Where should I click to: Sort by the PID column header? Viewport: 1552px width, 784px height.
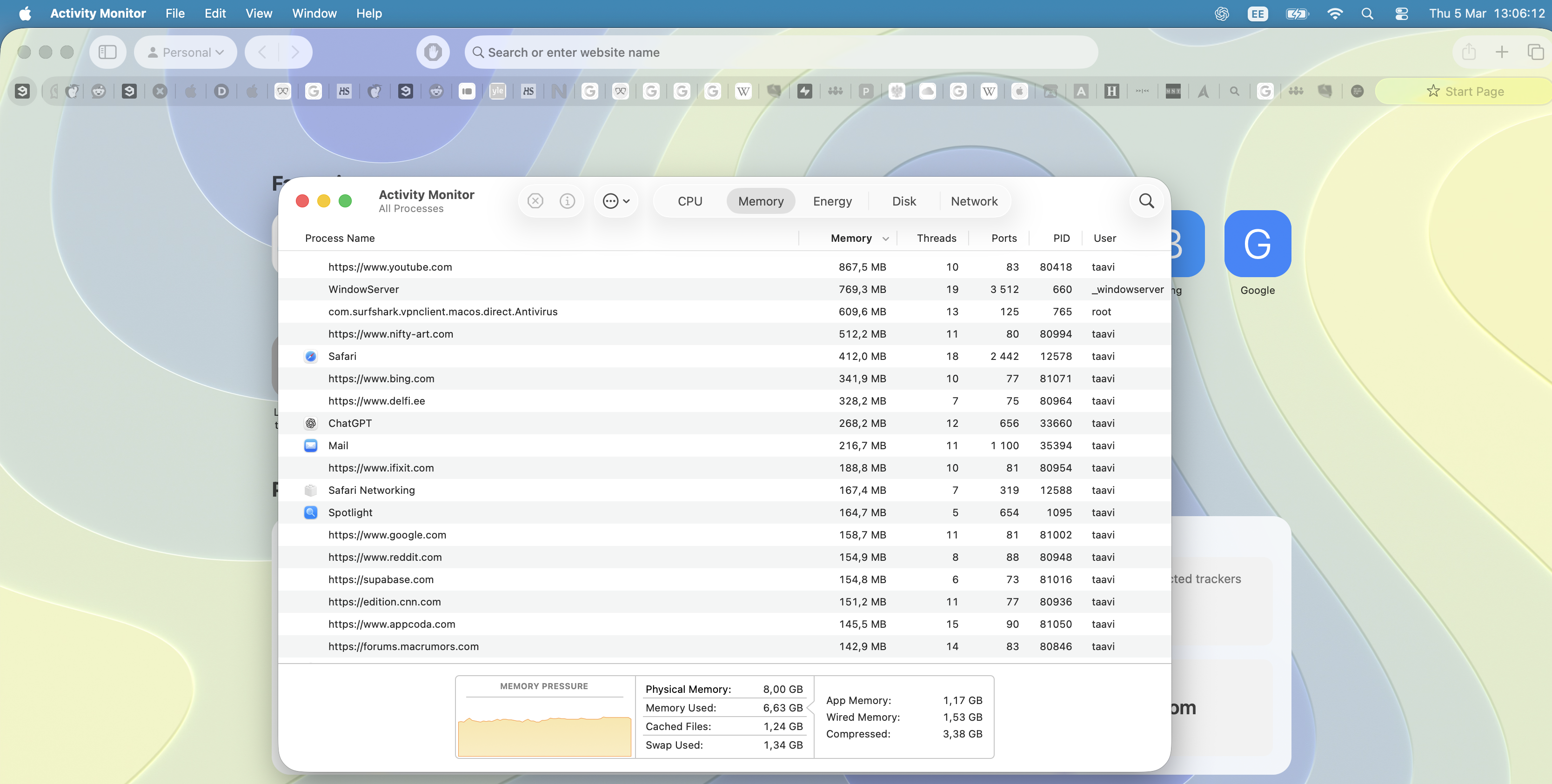click(1062, 239)
